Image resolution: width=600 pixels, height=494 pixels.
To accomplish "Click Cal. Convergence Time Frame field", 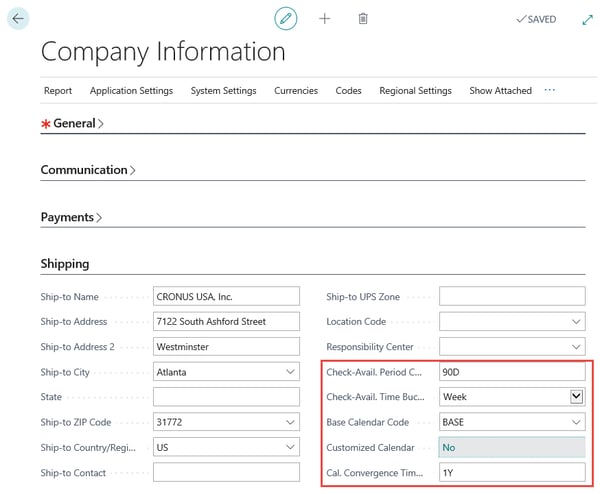I will 512,472.
